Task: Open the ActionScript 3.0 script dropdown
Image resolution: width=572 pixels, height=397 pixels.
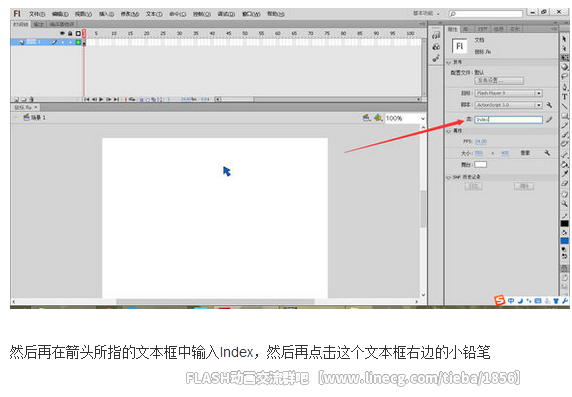Action: 509,105
